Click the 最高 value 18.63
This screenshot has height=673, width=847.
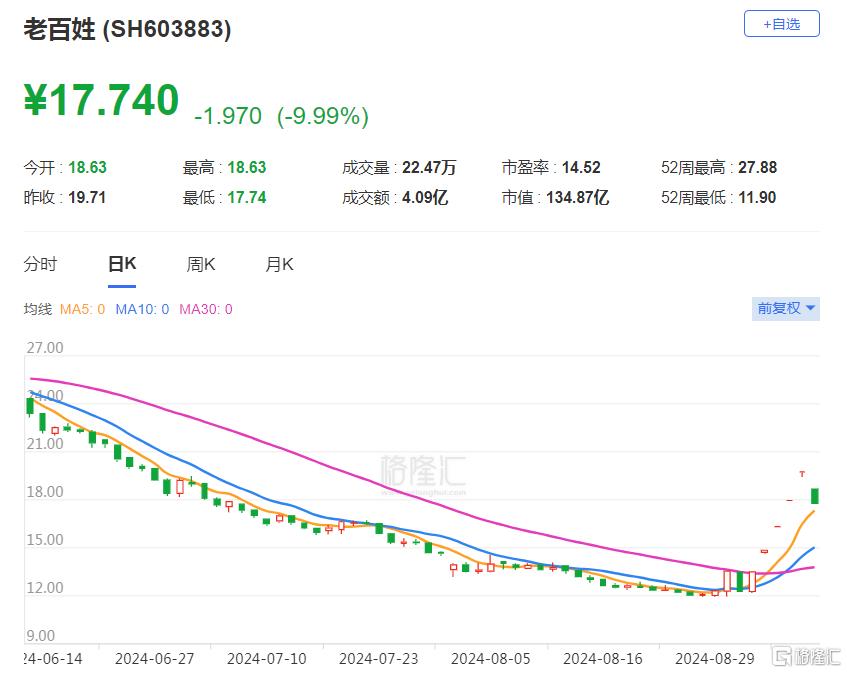(x=247, y=167)
